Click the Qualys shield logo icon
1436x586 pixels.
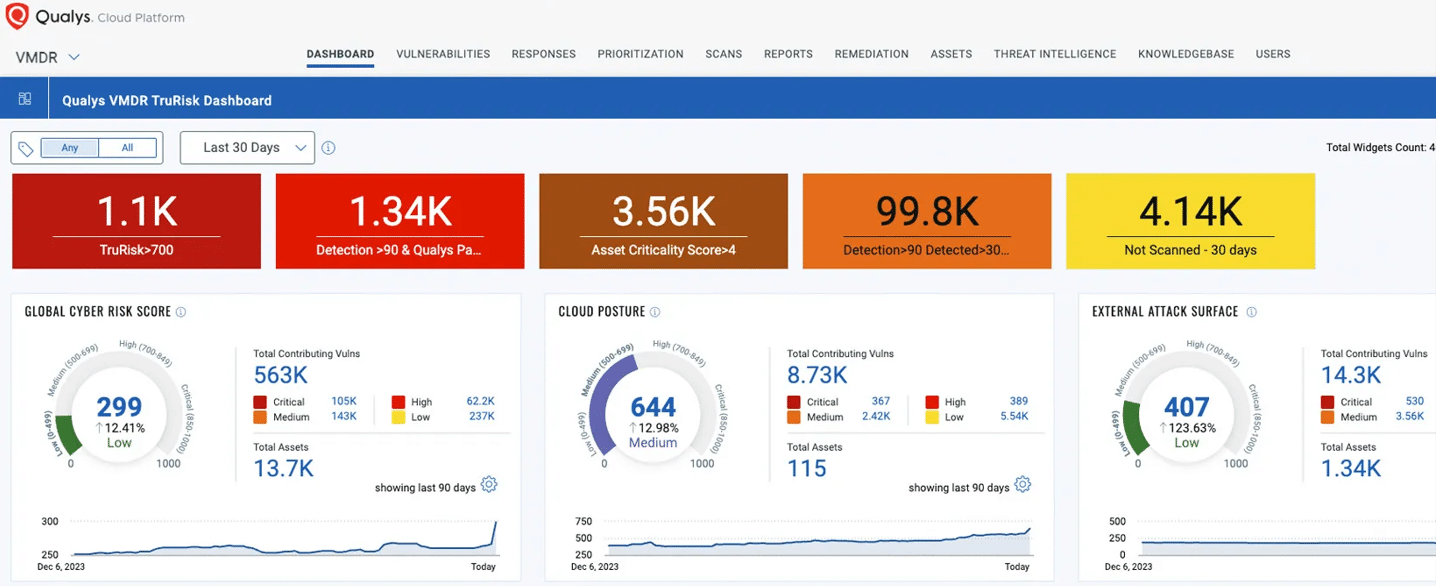pyautogui.click(x=17, y=17)
